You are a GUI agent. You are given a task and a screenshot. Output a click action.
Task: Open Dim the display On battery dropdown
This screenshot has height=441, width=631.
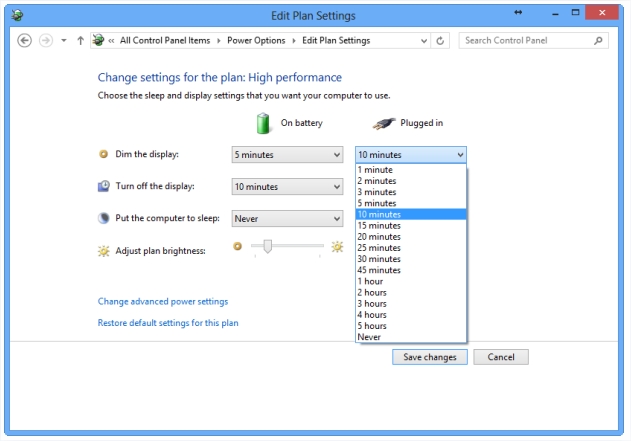pos(287,155)
